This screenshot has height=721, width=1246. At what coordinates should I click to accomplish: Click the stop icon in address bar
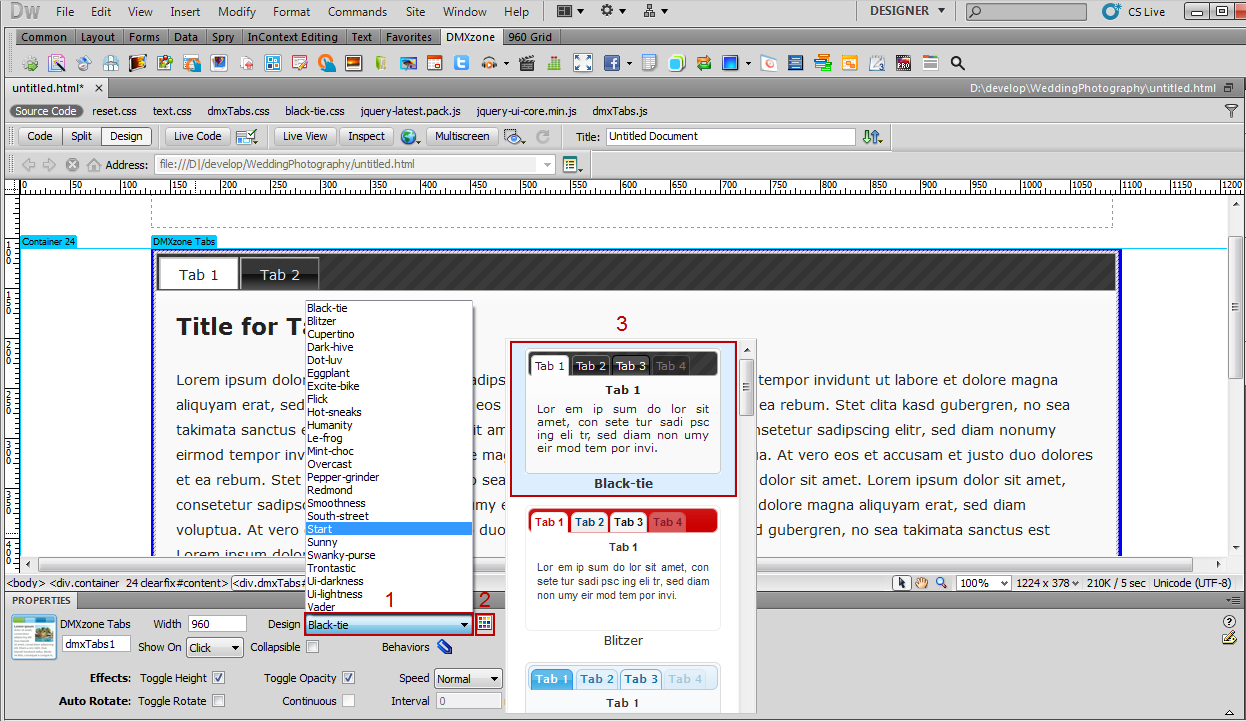point(72,164)
